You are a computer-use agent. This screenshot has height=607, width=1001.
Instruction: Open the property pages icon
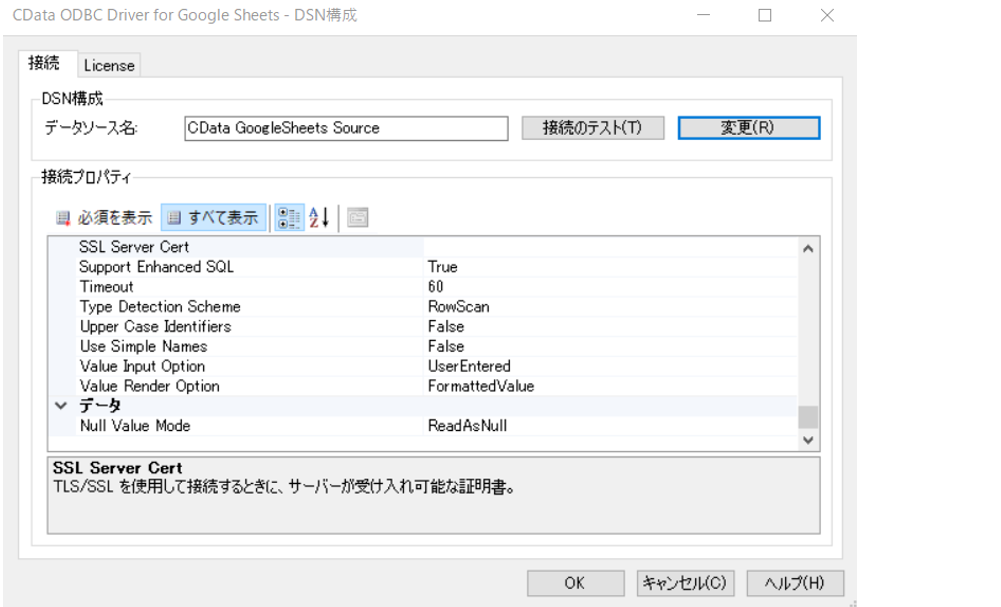point(358,218)
